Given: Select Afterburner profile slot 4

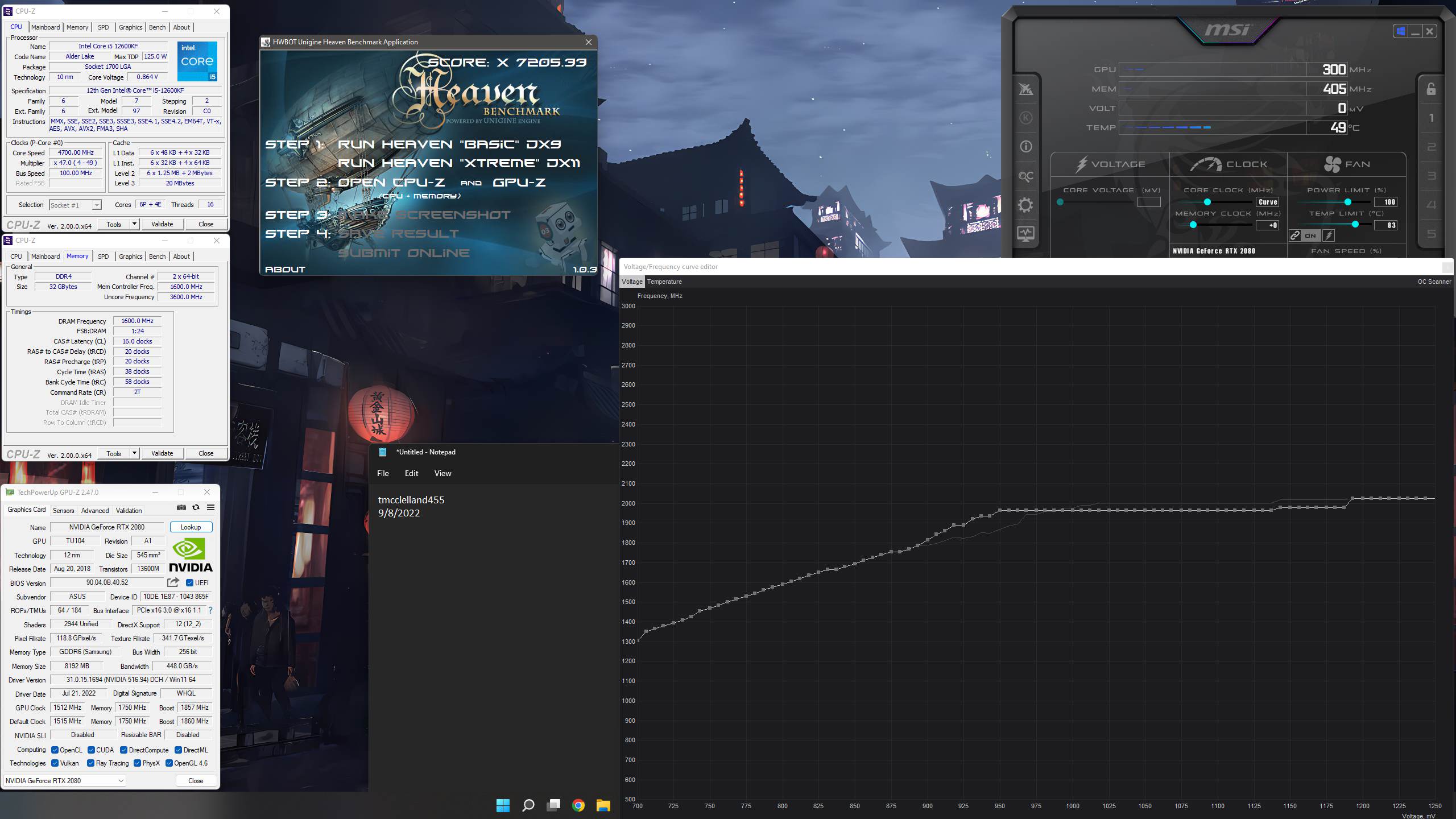Looking at the screenshot, I should click(1432, 205).
